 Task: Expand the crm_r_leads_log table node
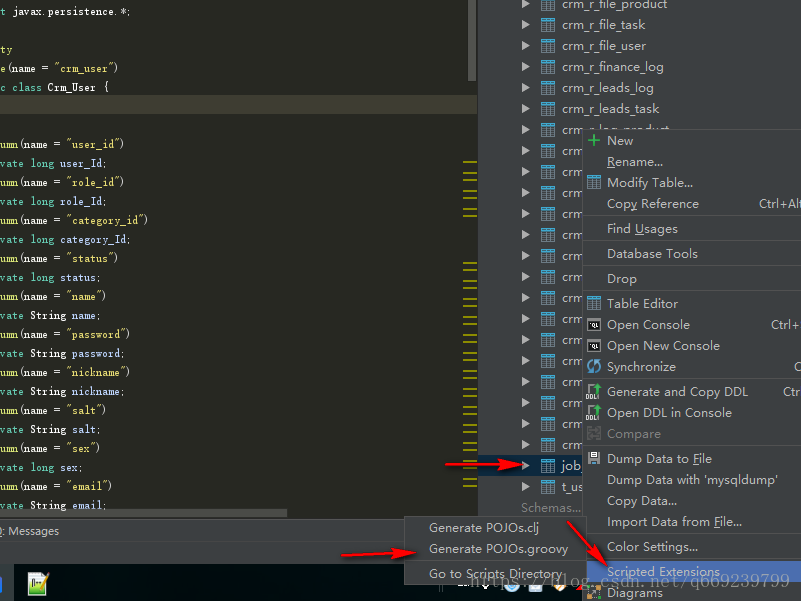click(x=526, y=87)
